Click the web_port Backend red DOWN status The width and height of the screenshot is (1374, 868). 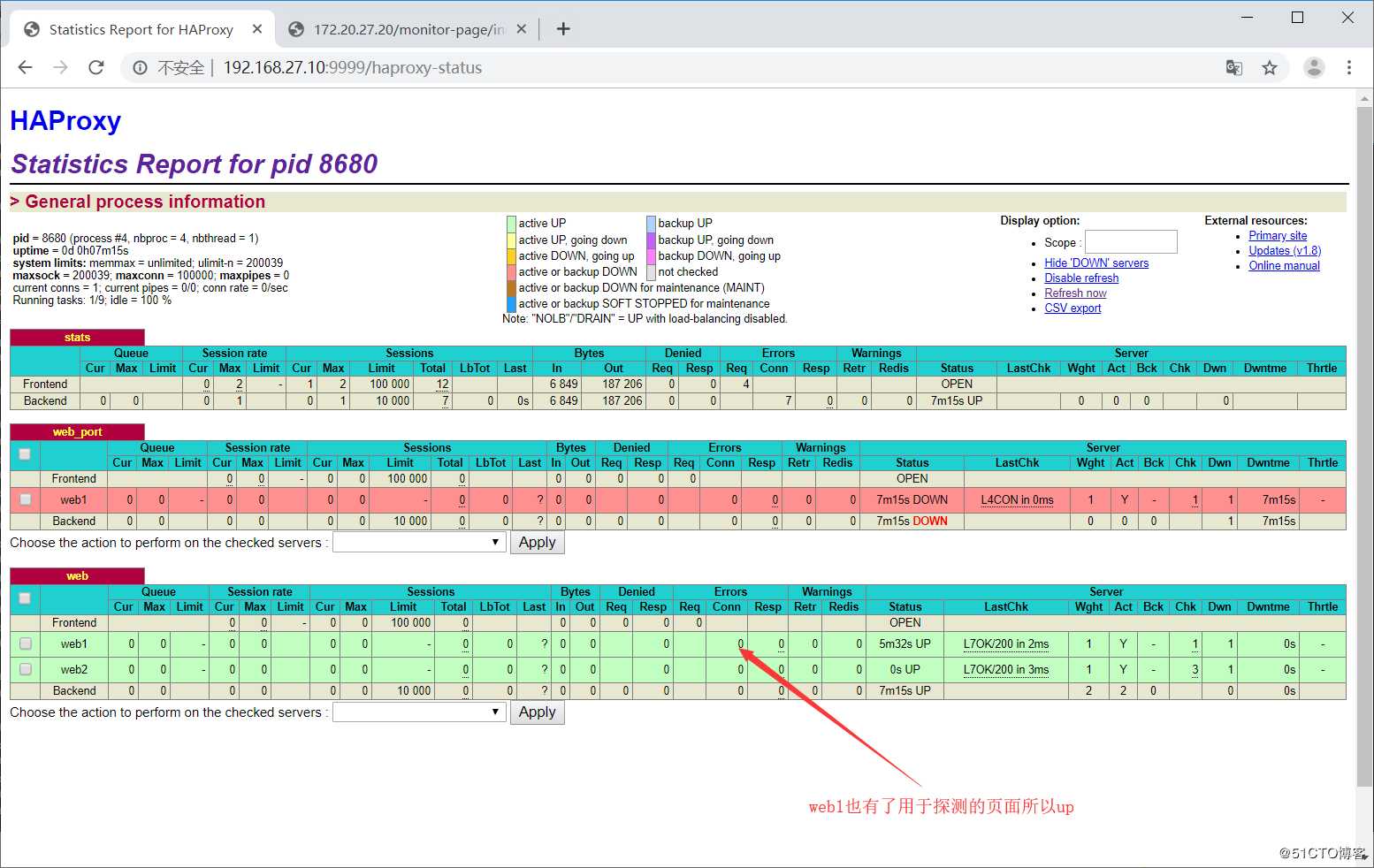[x=930, y=521]
